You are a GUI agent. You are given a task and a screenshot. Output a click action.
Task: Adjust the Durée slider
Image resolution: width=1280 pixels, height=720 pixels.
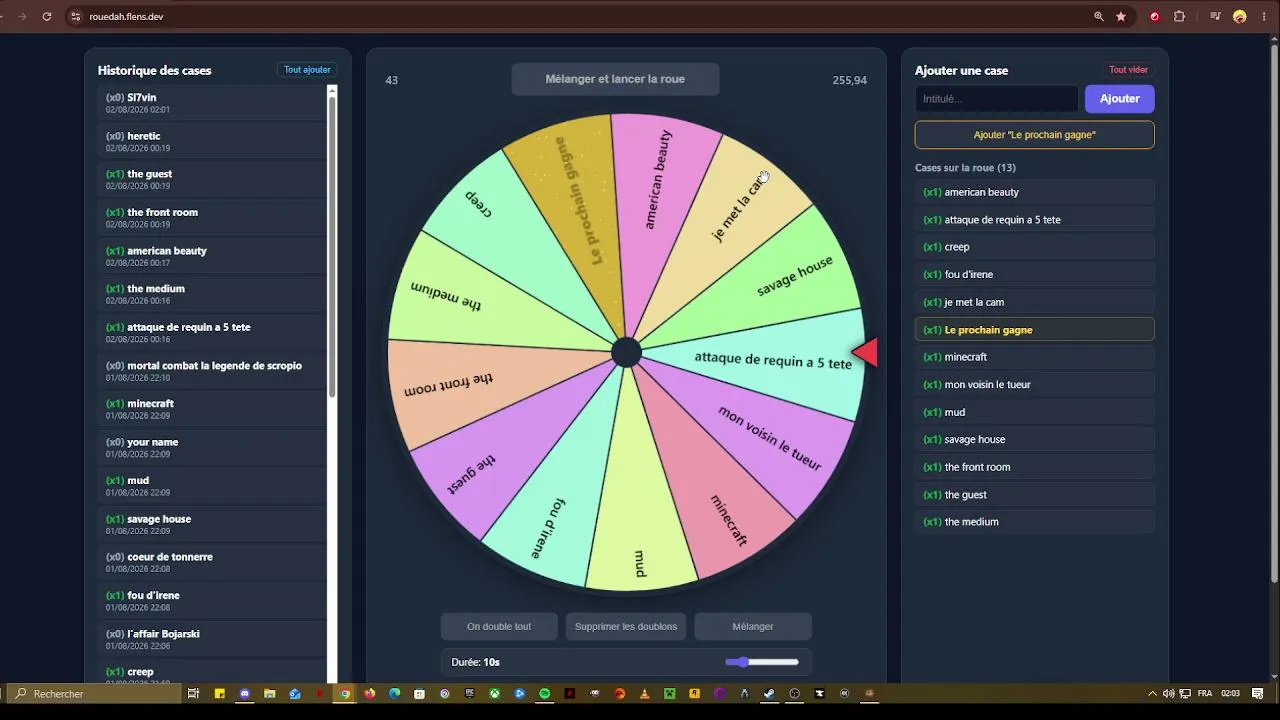(x=762, y=662)
